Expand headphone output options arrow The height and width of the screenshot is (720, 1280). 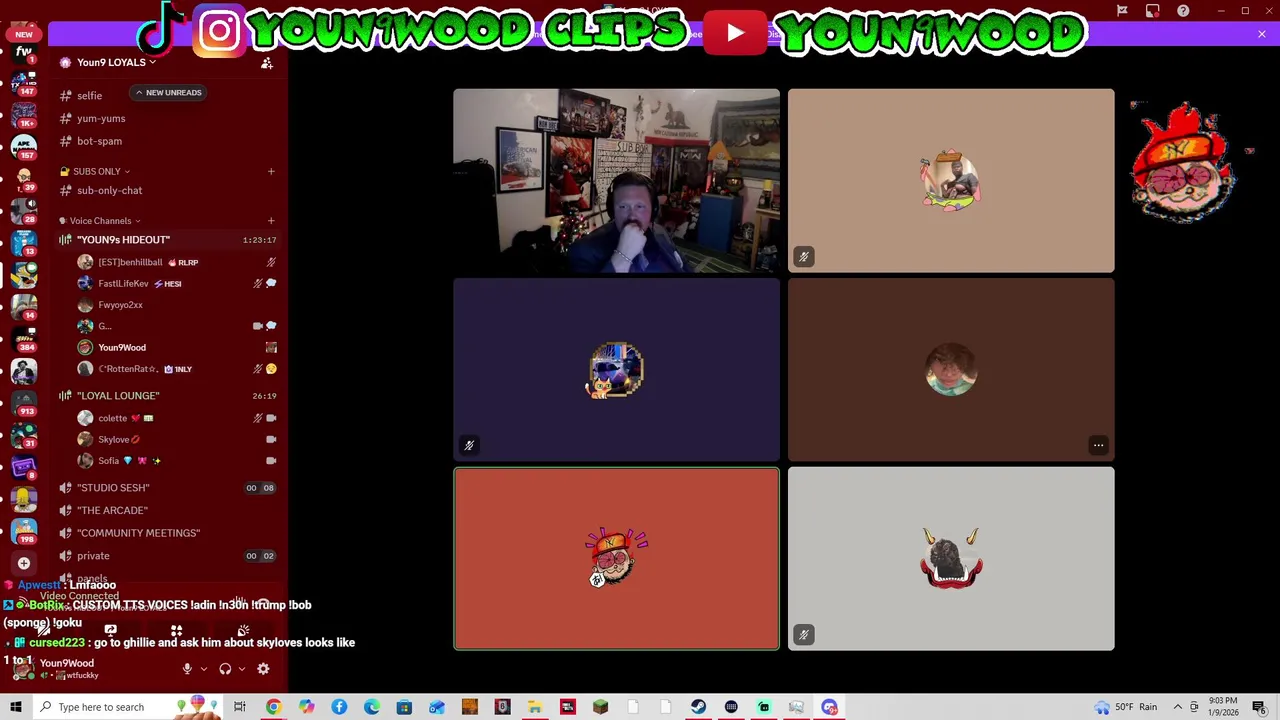[x=241, y=669]
